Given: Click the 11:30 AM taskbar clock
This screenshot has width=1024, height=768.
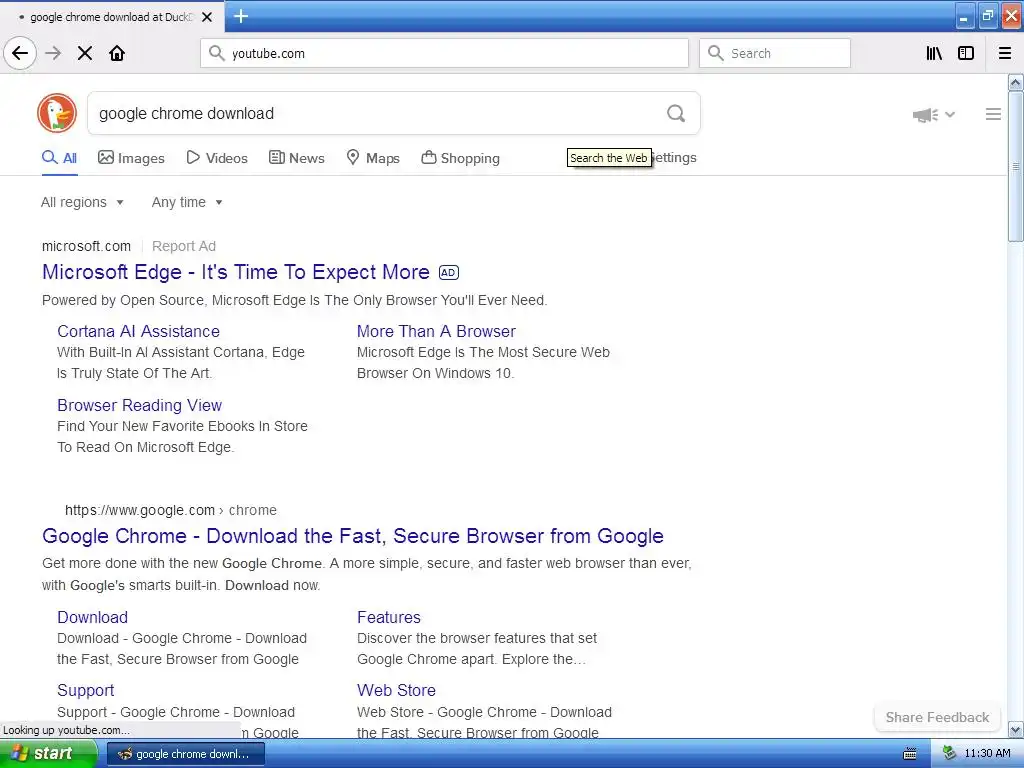Looking at the screenshot, I should [x=987, y=754].
